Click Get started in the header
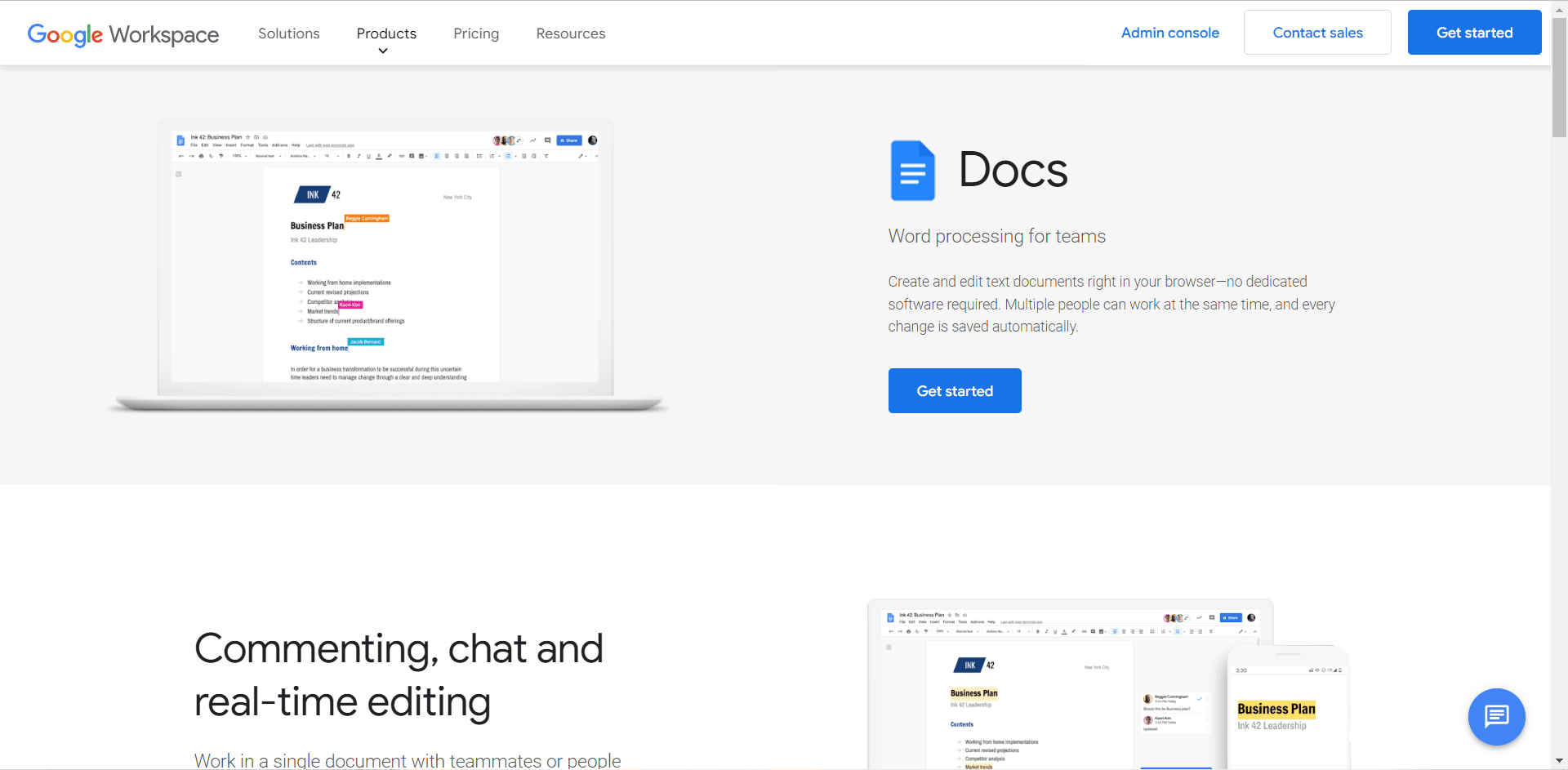The height and width of the screenshot is (770, 1568). [x=1474, y=33]
